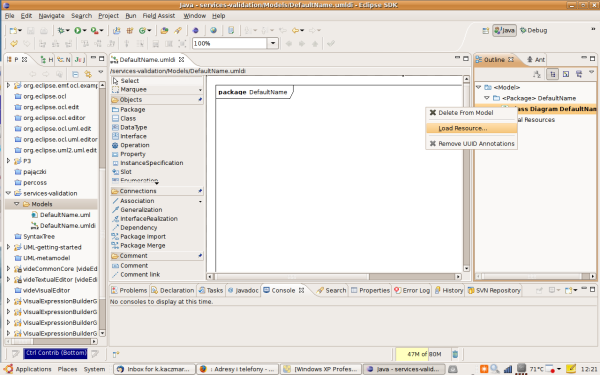Toggle pin on Objects palette drawer
600x375 pixels.
[200, 99]
